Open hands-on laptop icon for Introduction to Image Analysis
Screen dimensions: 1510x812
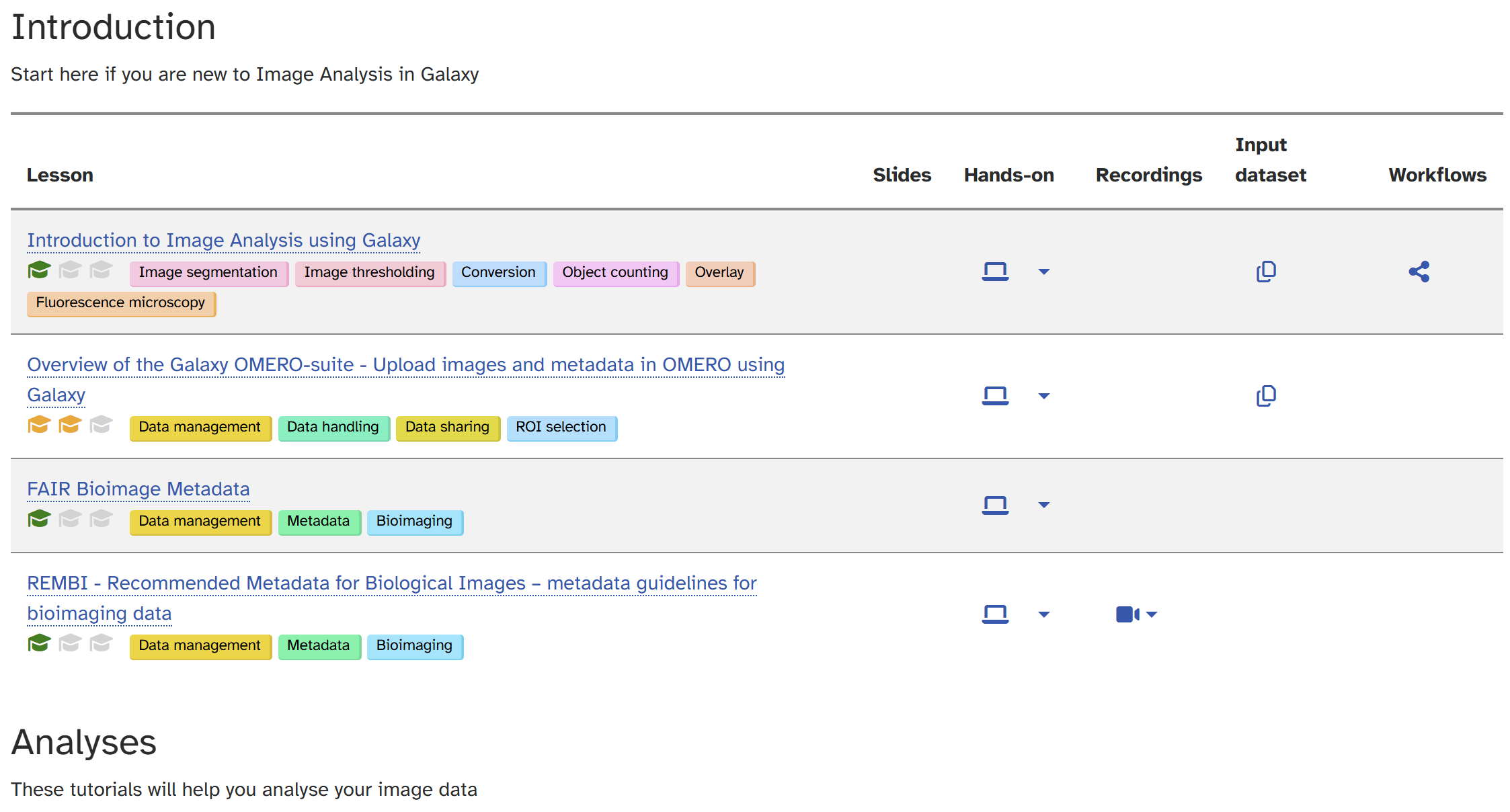tap(995, 272)
